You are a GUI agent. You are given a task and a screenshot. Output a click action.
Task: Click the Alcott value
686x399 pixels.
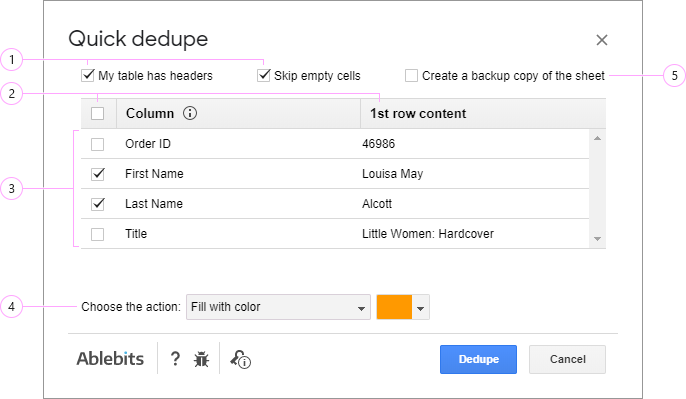tap(377, 204)
